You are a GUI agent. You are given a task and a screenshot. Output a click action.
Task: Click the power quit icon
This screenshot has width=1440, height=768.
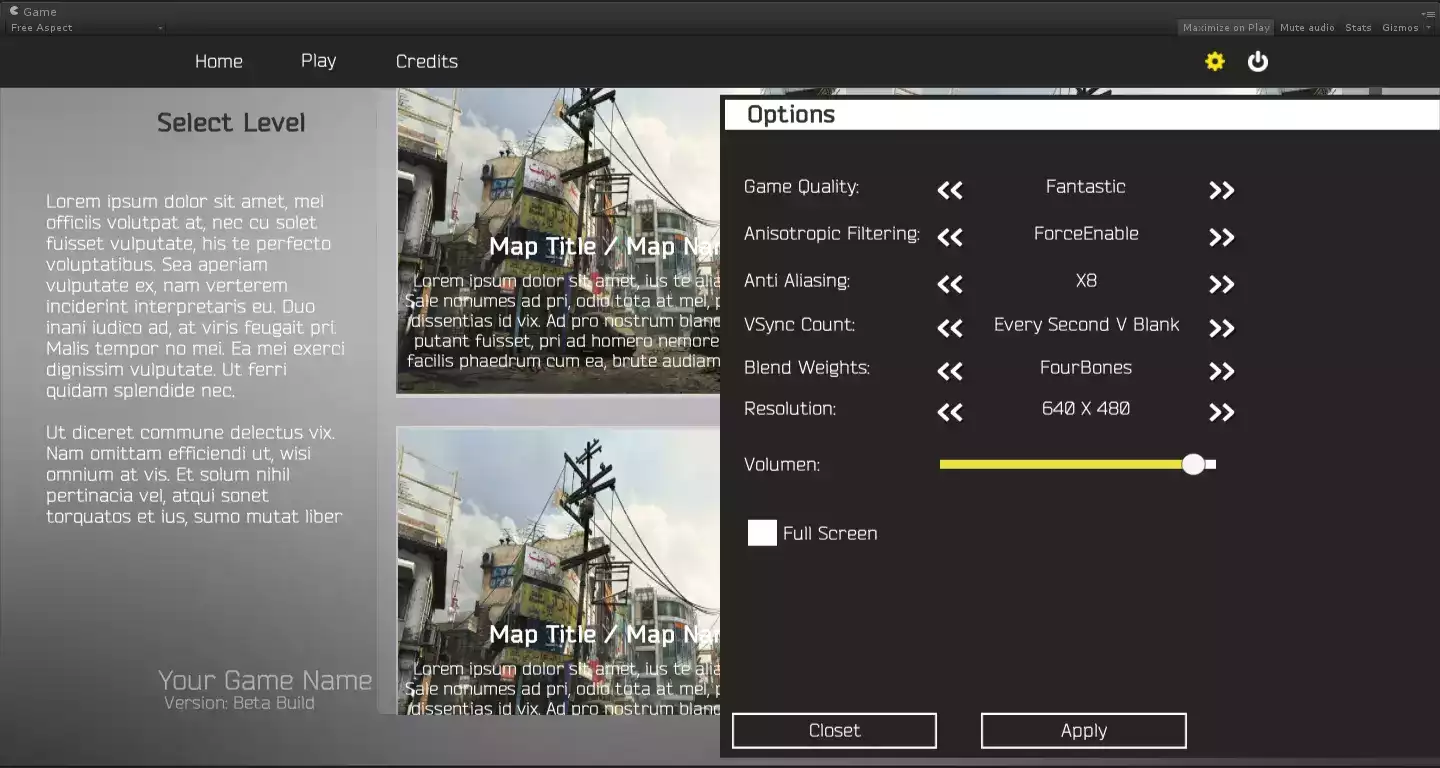1258,62
